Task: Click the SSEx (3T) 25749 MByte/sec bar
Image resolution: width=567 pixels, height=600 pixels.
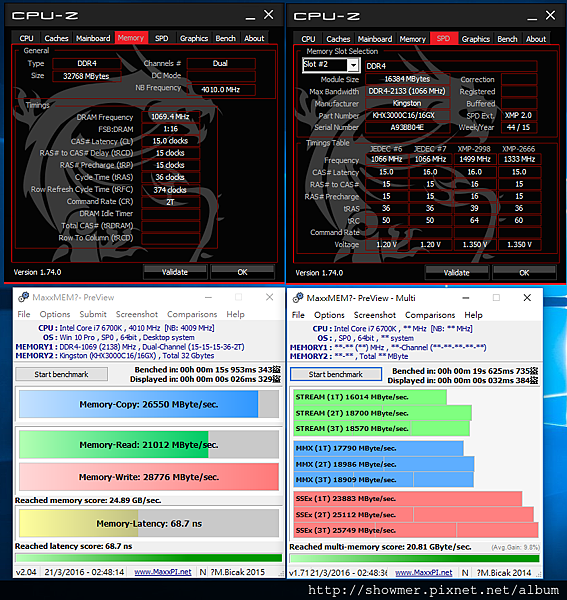Action: (x=416, y=530)
